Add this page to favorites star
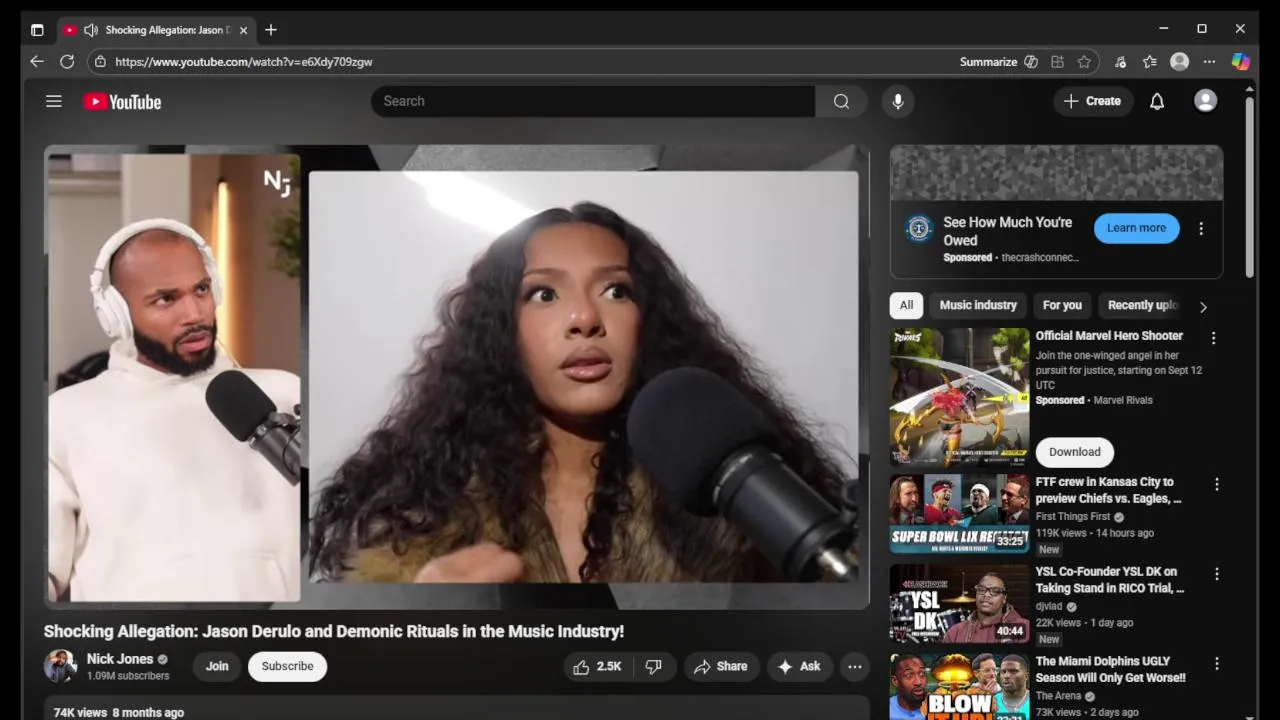Viewport: 1280px width, 720px height. point(1085,61)
